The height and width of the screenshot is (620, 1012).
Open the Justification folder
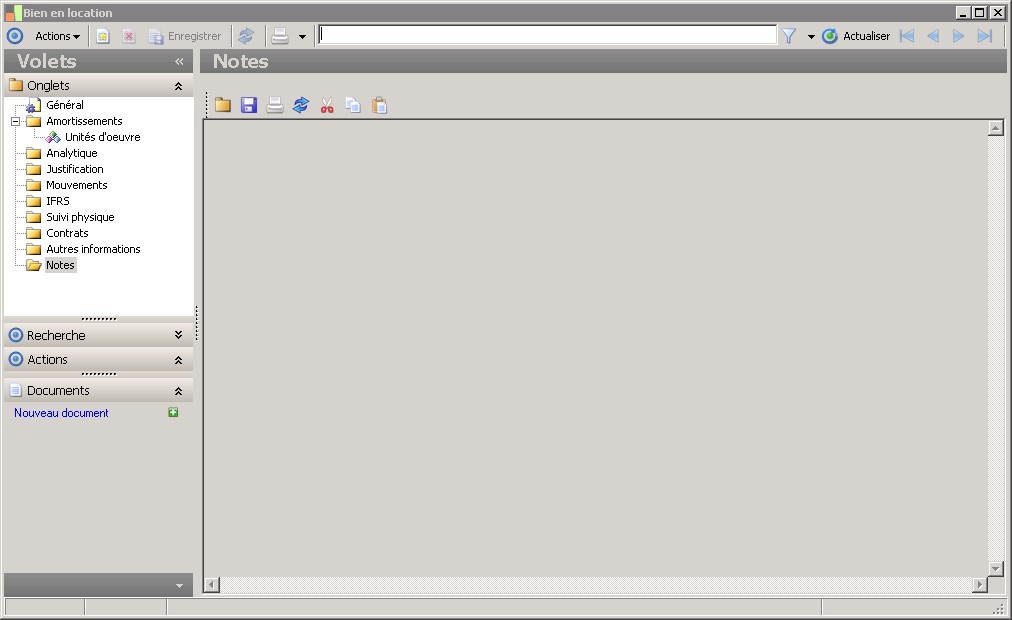pyautogui.click(x=74, y=169)
